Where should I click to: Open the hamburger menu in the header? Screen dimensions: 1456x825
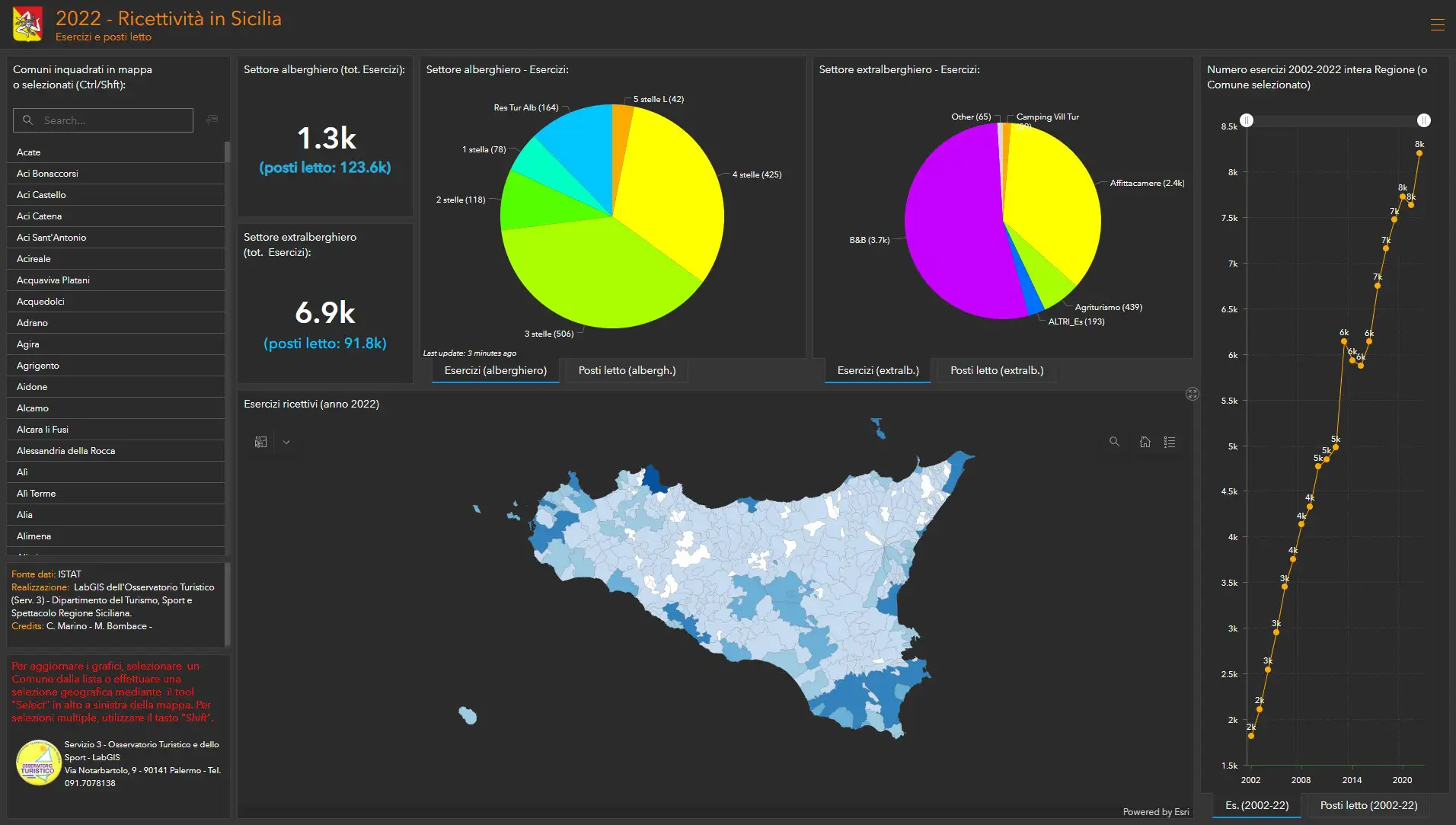click(1437, 25)
